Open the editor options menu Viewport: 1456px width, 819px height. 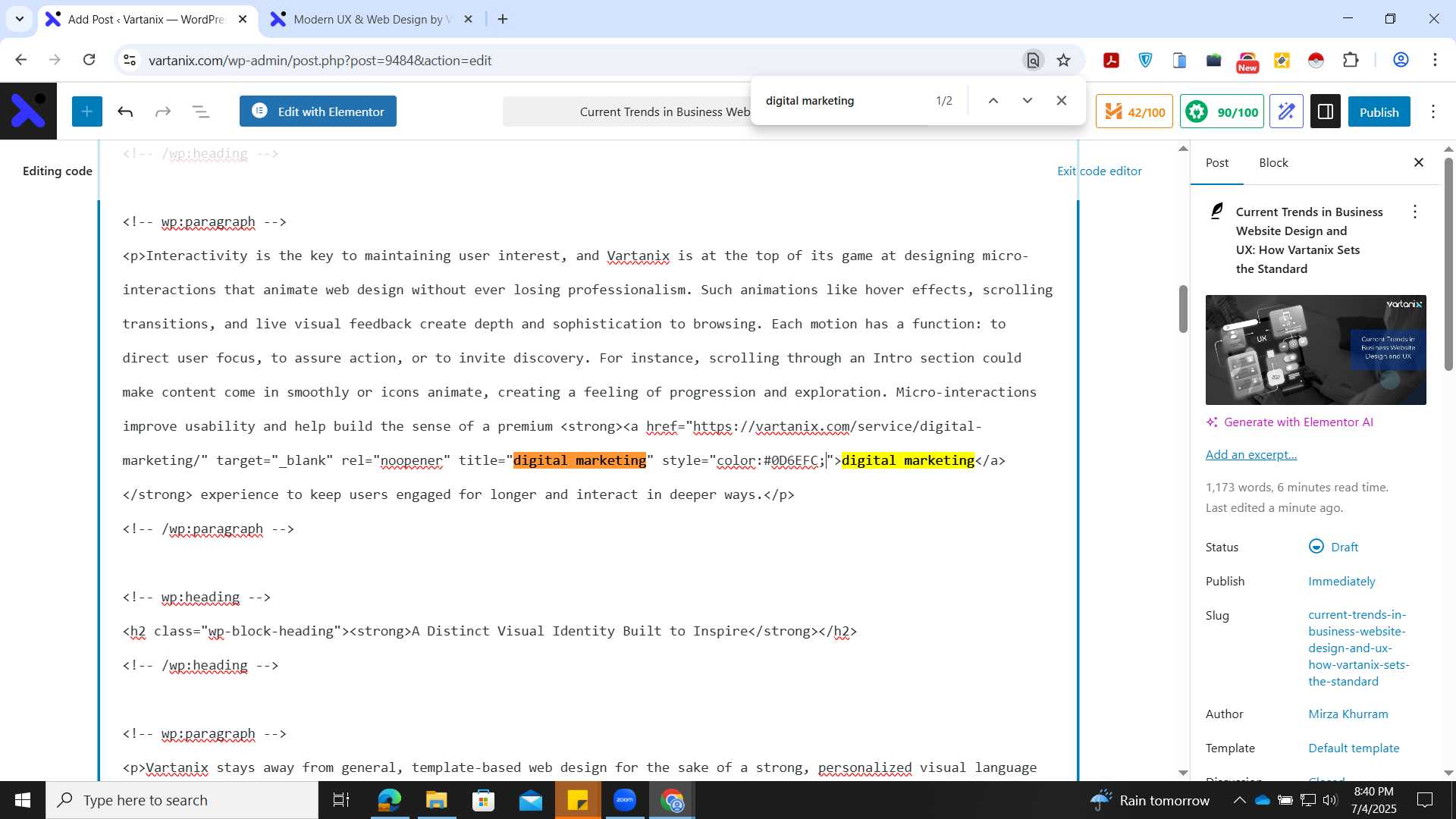tap(1432, 112)
